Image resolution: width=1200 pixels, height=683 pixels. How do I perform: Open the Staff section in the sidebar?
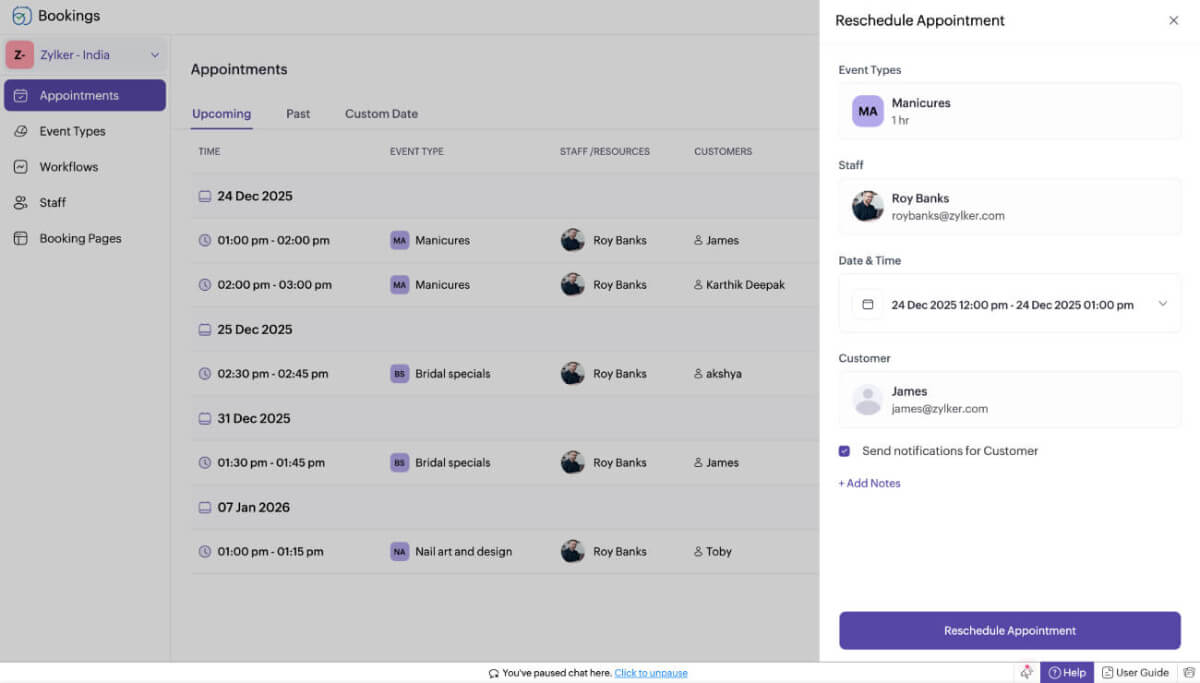coord(52,203)
